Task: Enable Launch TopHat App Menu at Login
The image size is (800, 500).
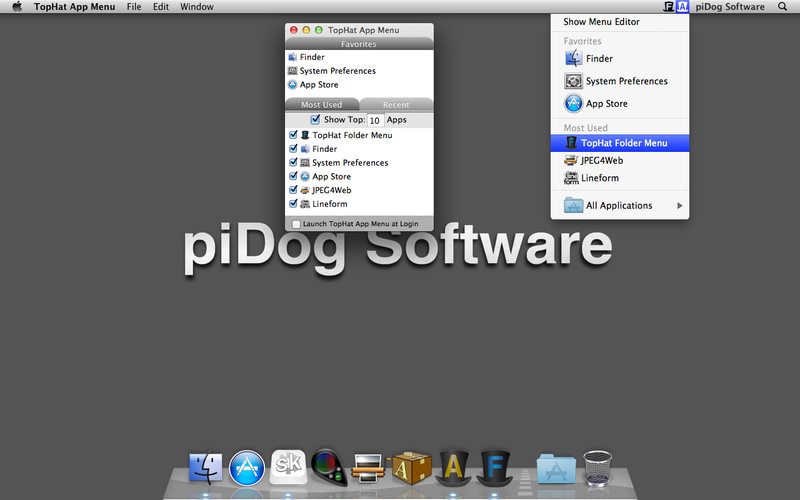Action: pyautogui.click(x=296, y=224)
